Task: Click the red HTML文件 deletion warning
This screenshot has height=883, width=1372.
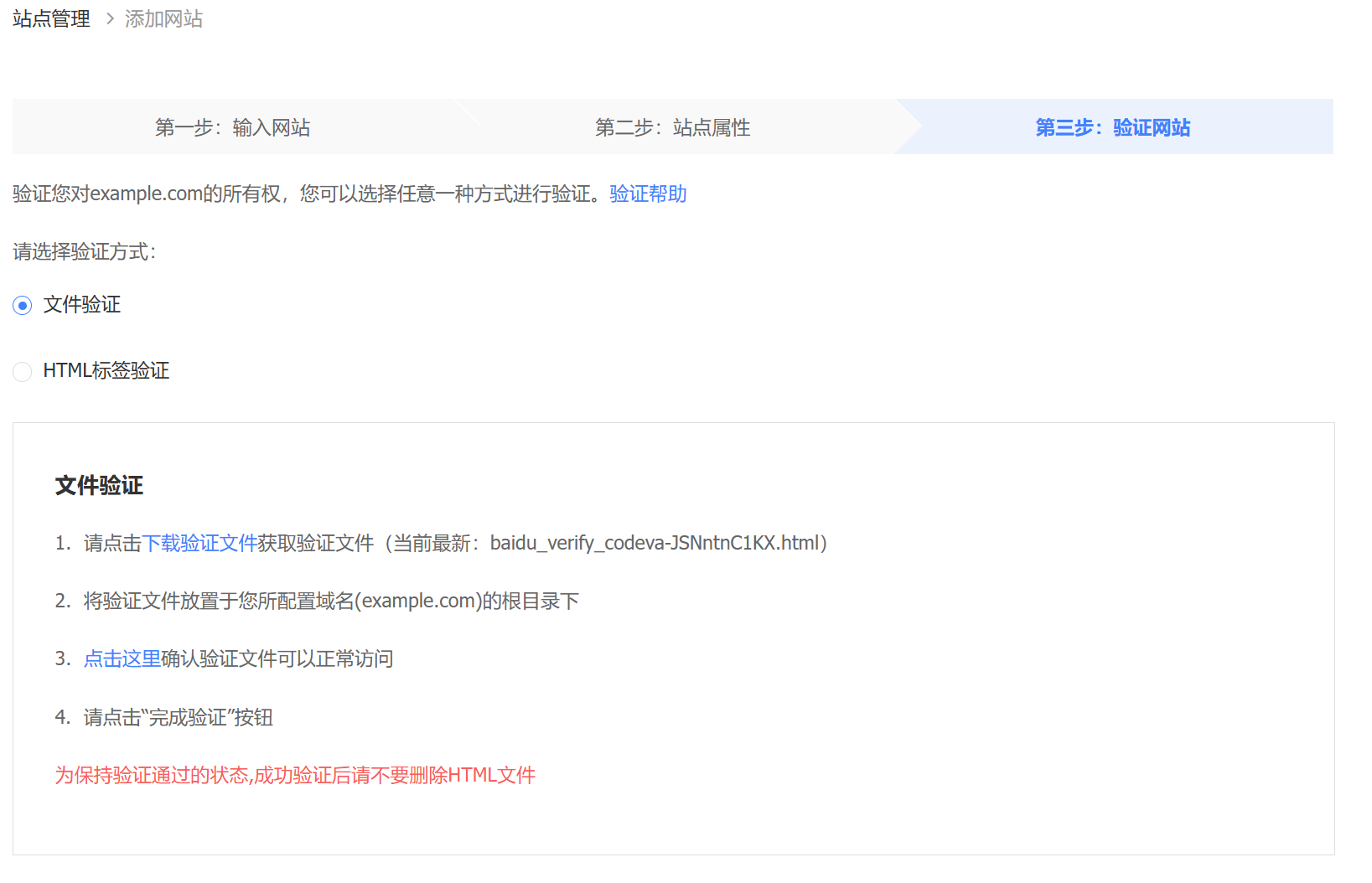Action: (x=295, y=776)
